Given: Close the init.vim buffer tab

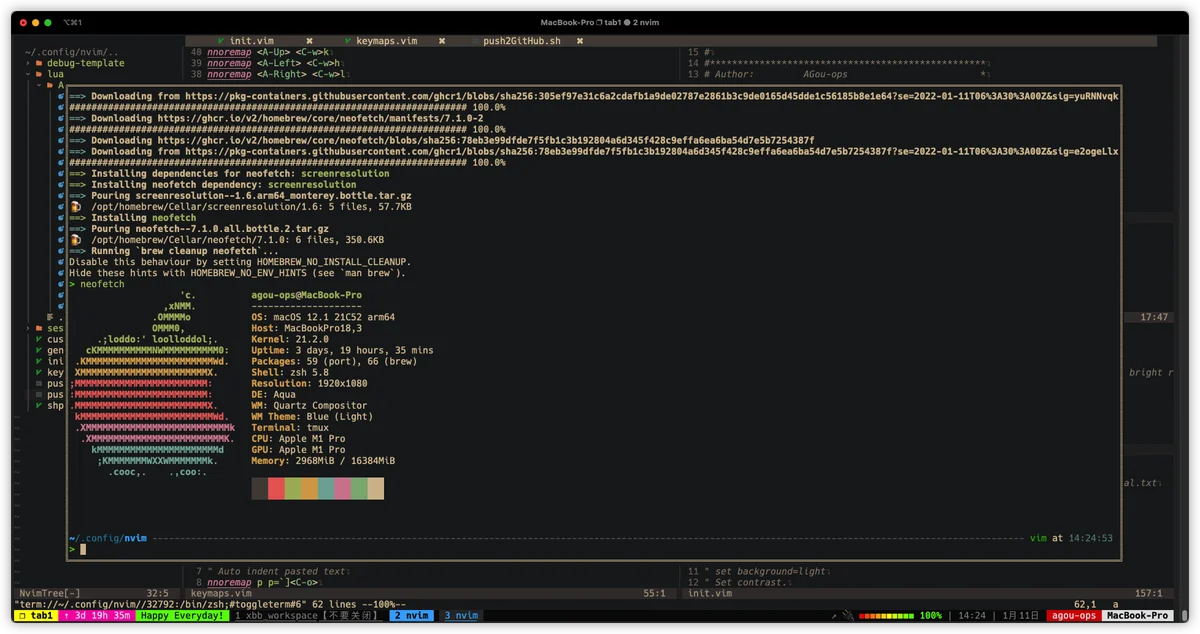Looking at the screenshot, I should coord(310,41).
